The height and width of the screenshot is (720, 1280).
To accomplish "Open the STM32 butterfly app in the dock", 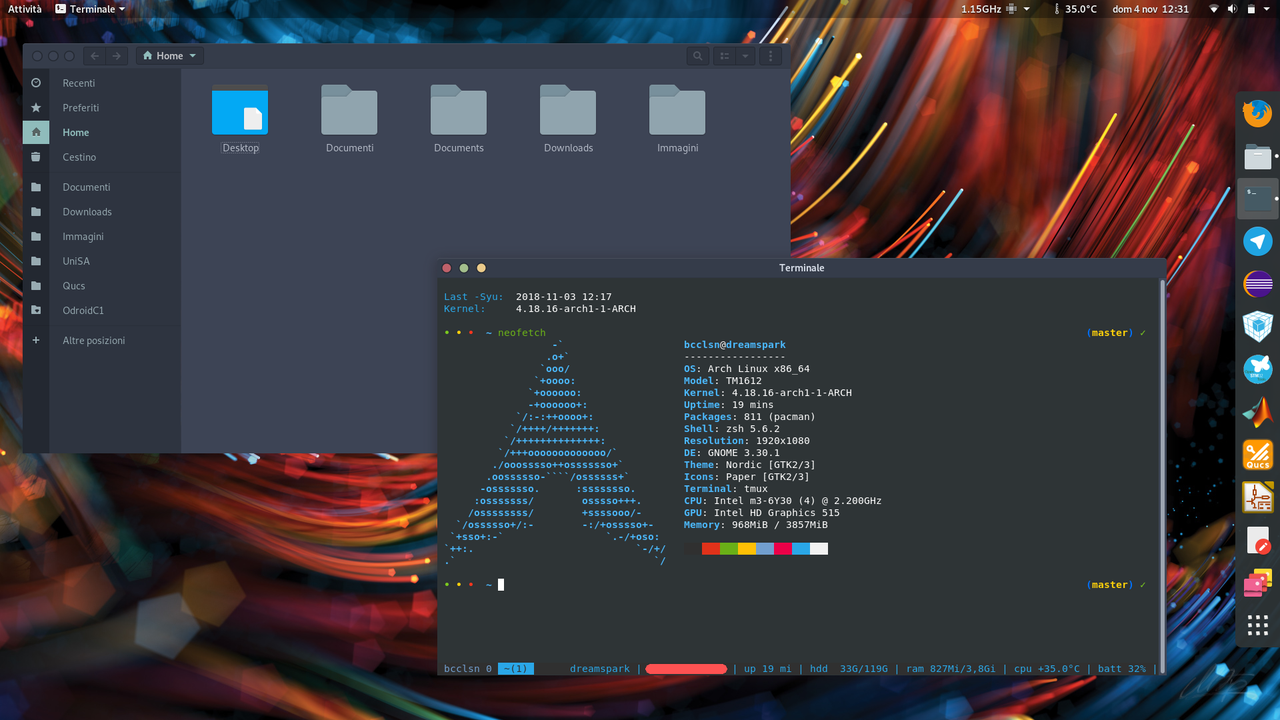I will coord(1257,369).
